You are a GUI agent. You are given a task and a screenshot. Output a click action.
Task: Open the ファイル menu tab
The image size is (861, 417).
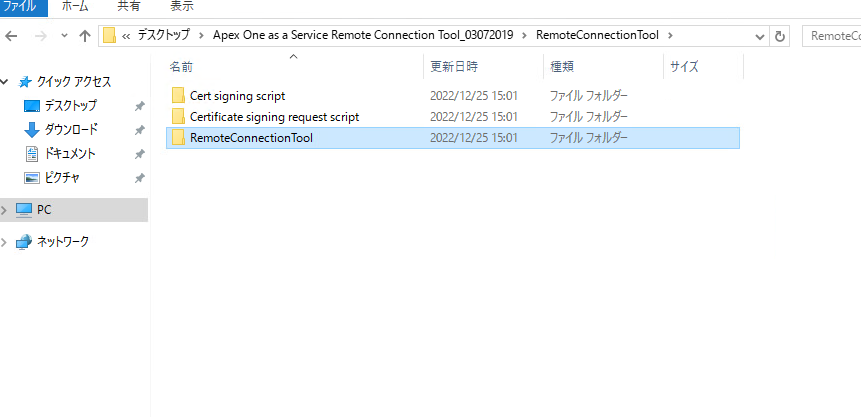click(x=21, y=6)
